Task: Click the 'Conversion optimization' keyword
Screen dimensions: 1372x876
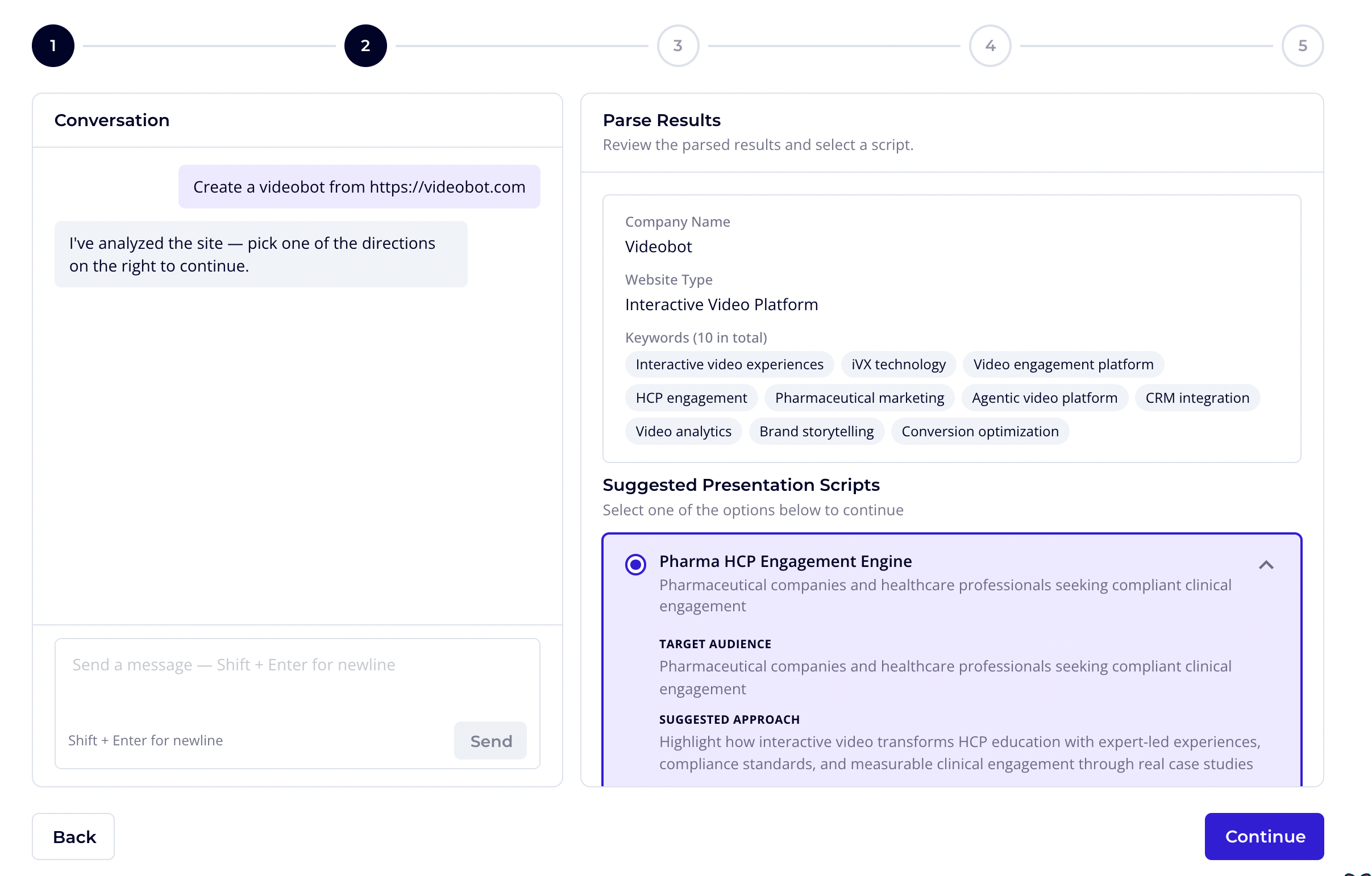Action: (x=979, y=431)
